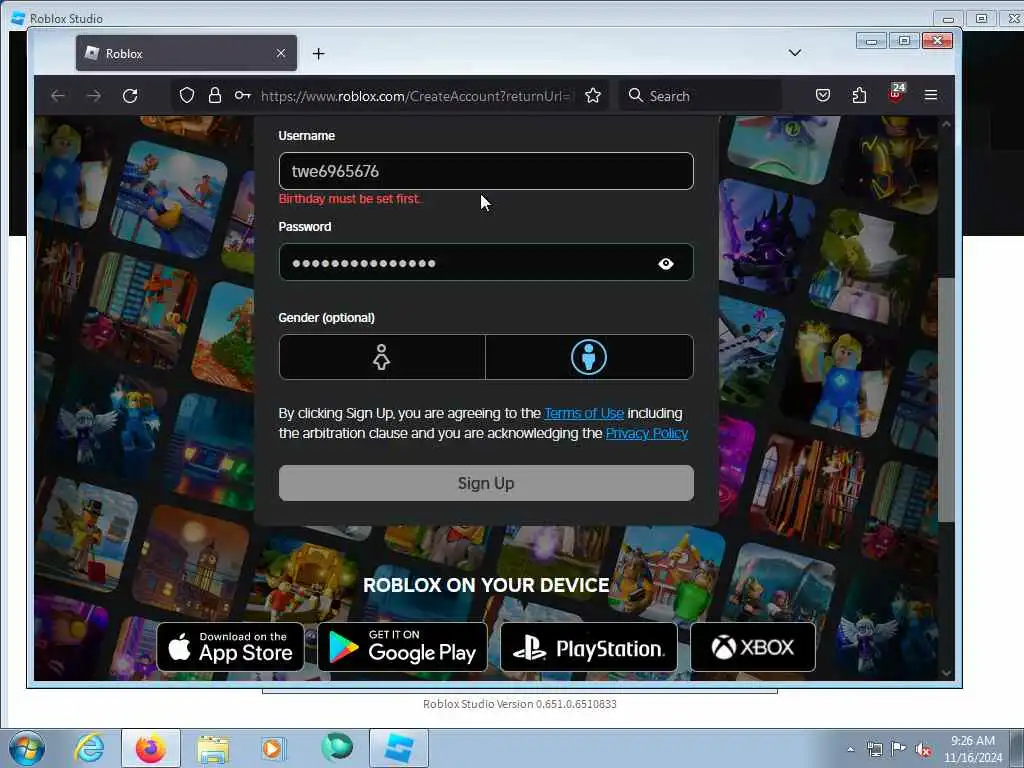Reload the page with the refresh icon

(130, 96)
